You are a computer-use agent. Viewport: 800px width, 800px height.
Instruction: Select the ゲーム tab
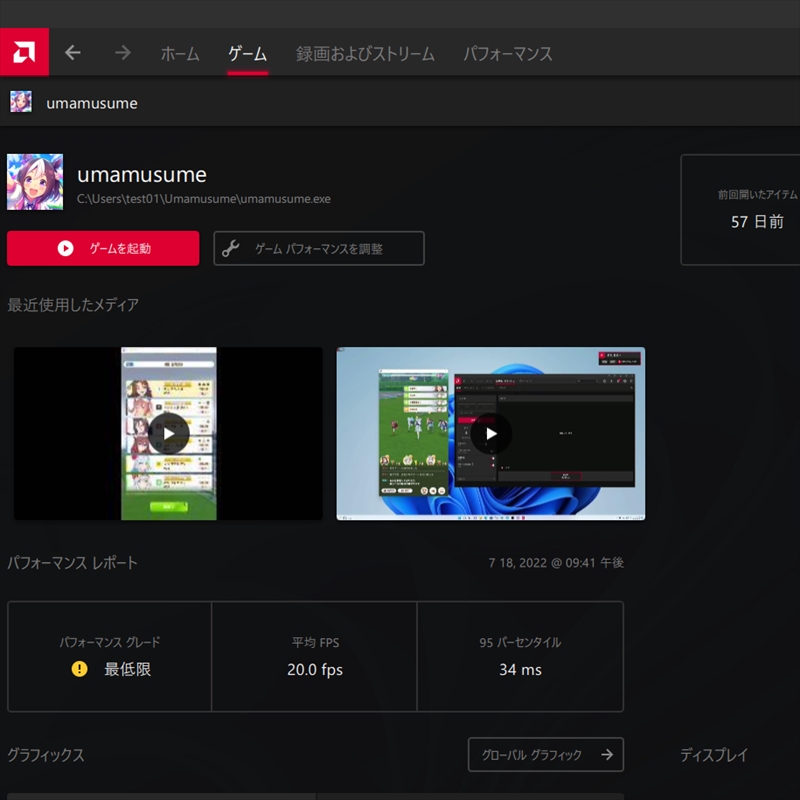point(247,54)
